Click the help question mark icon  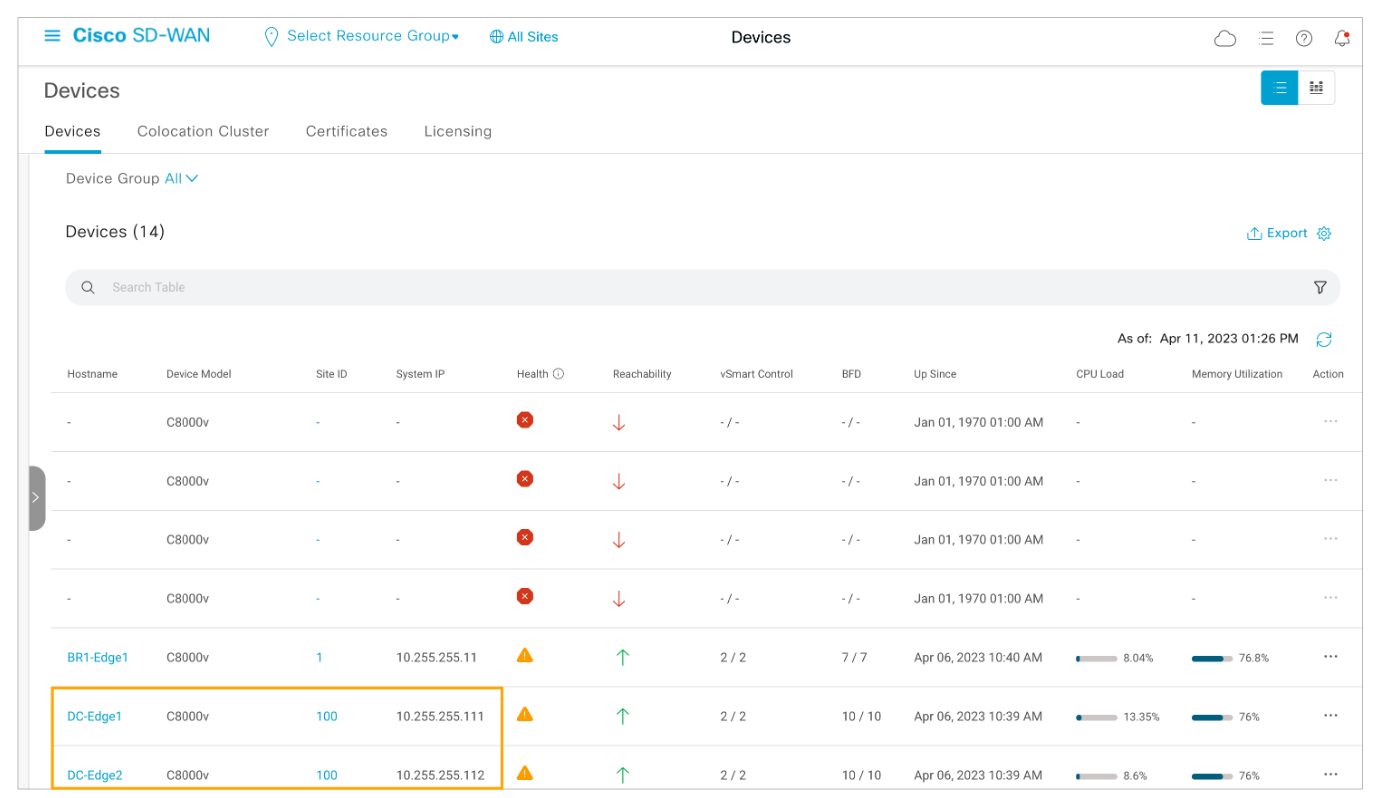click(x=1304, y=38)
